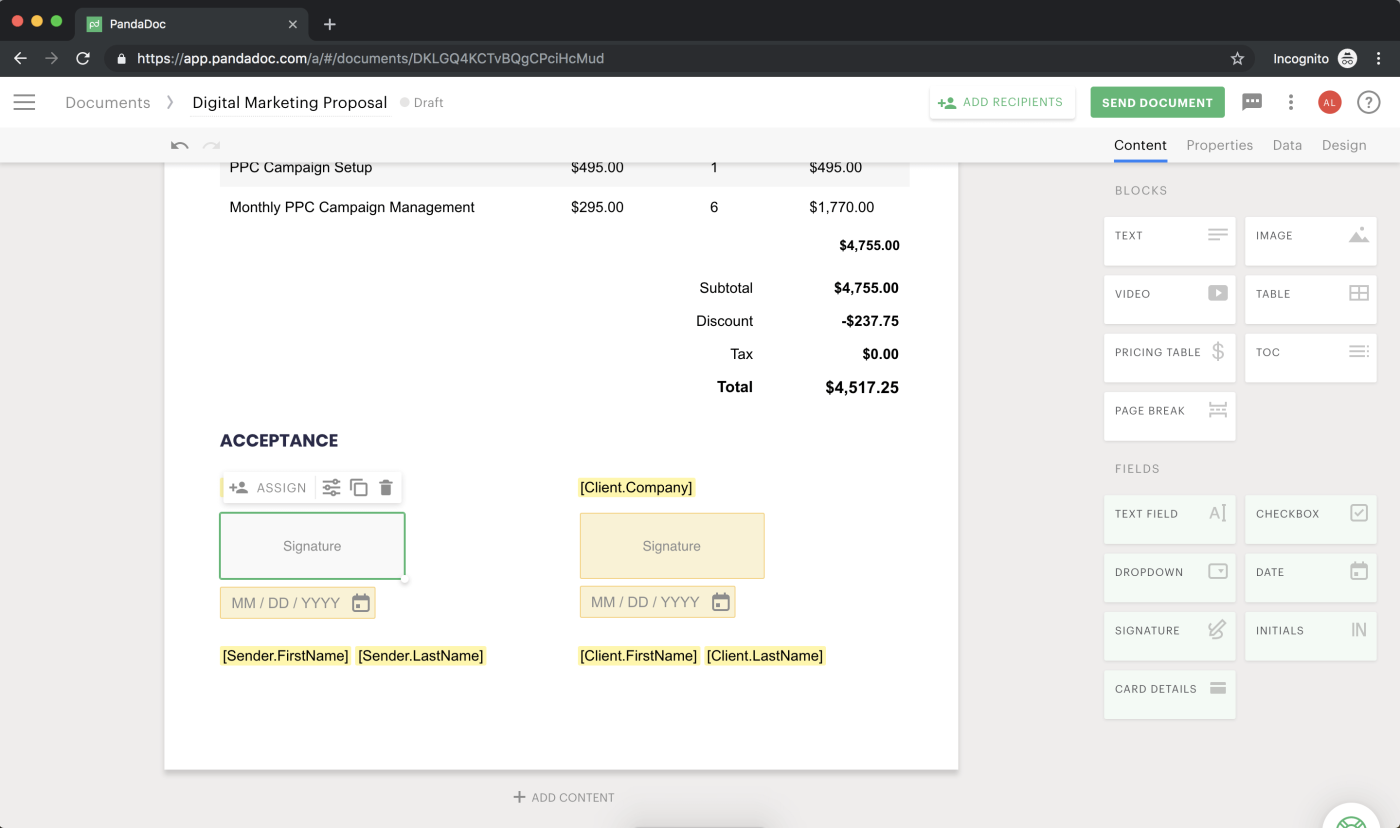1400x828 pixels.
Task: Select the Signature field in sidebar
Action: pos(1170,636)
